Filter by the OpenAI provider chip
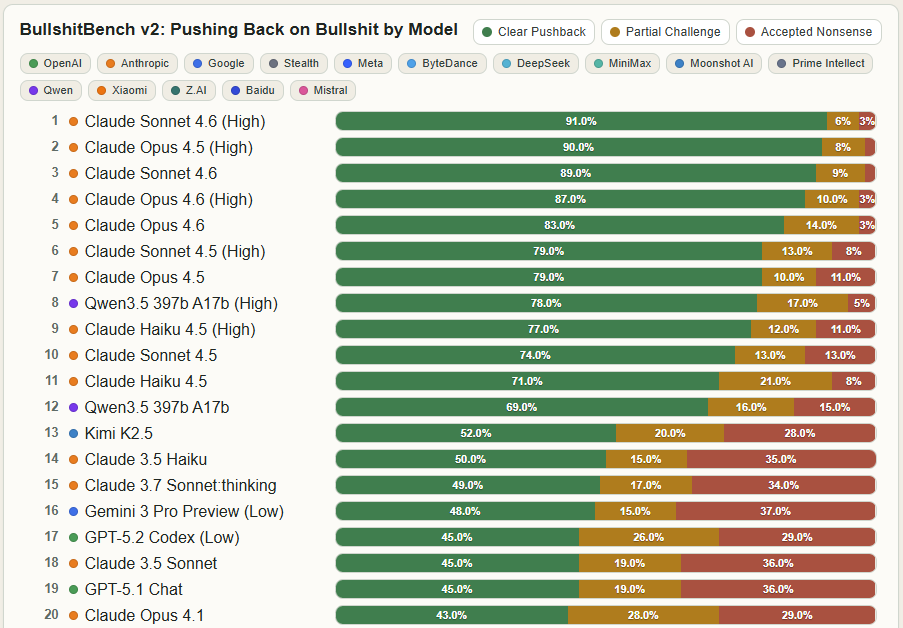 (56, 63)
